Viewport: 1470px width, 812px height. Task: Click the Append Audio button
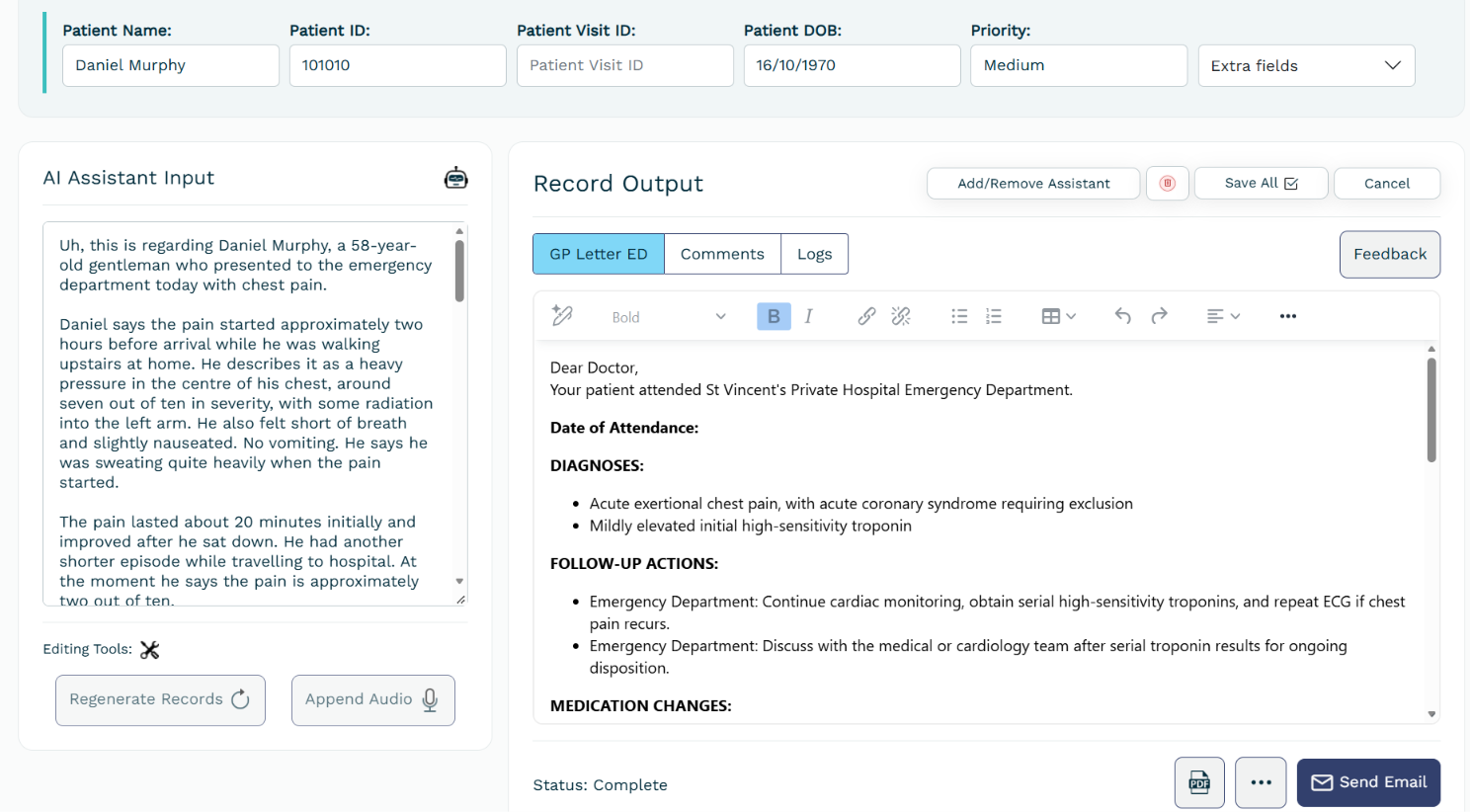click(373, 700)
